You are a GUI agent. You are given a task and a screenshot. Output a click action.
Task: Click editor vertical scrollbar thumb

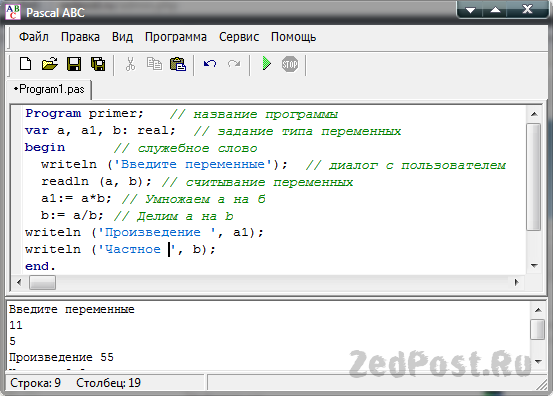[534, 177]
